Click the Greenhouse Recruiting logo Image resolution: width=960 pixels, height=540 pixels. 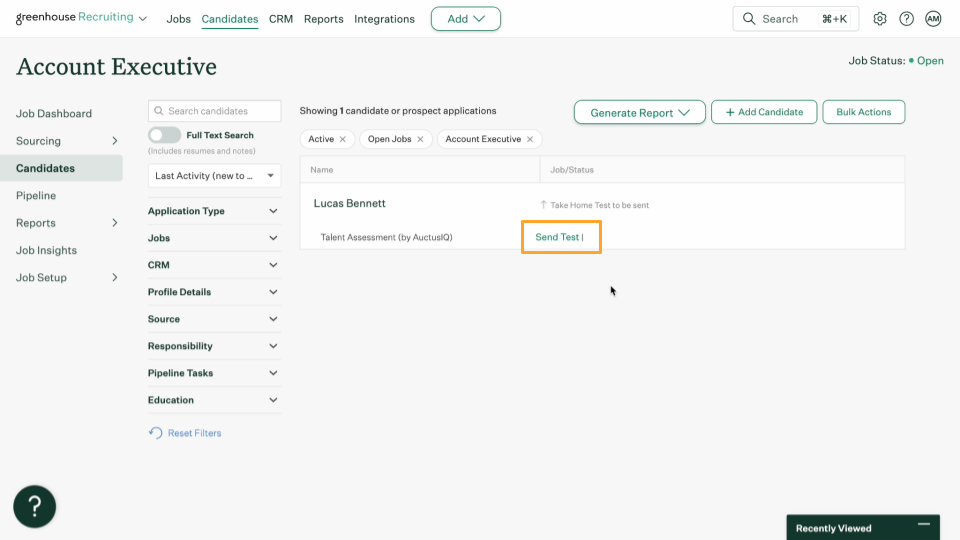click(x=75, y=17)
